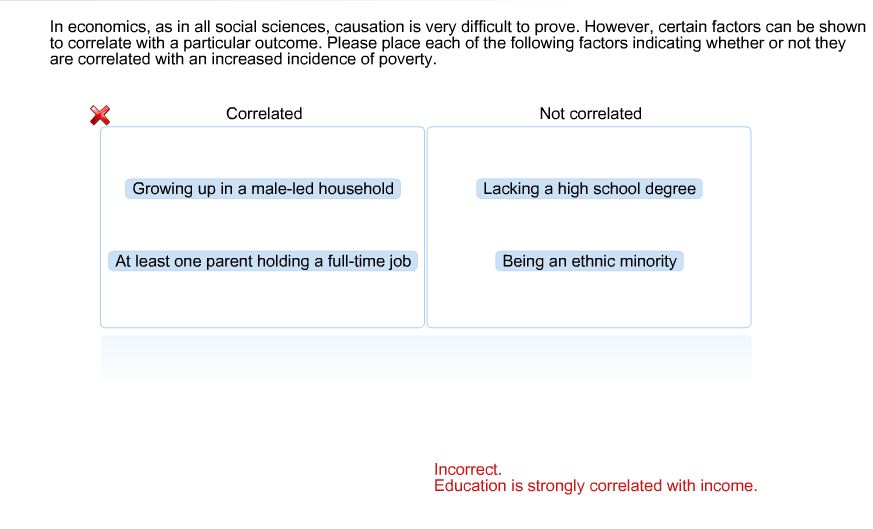Click the word "causation" in the question text
The image size is (873, 529).
coord(361,27)
